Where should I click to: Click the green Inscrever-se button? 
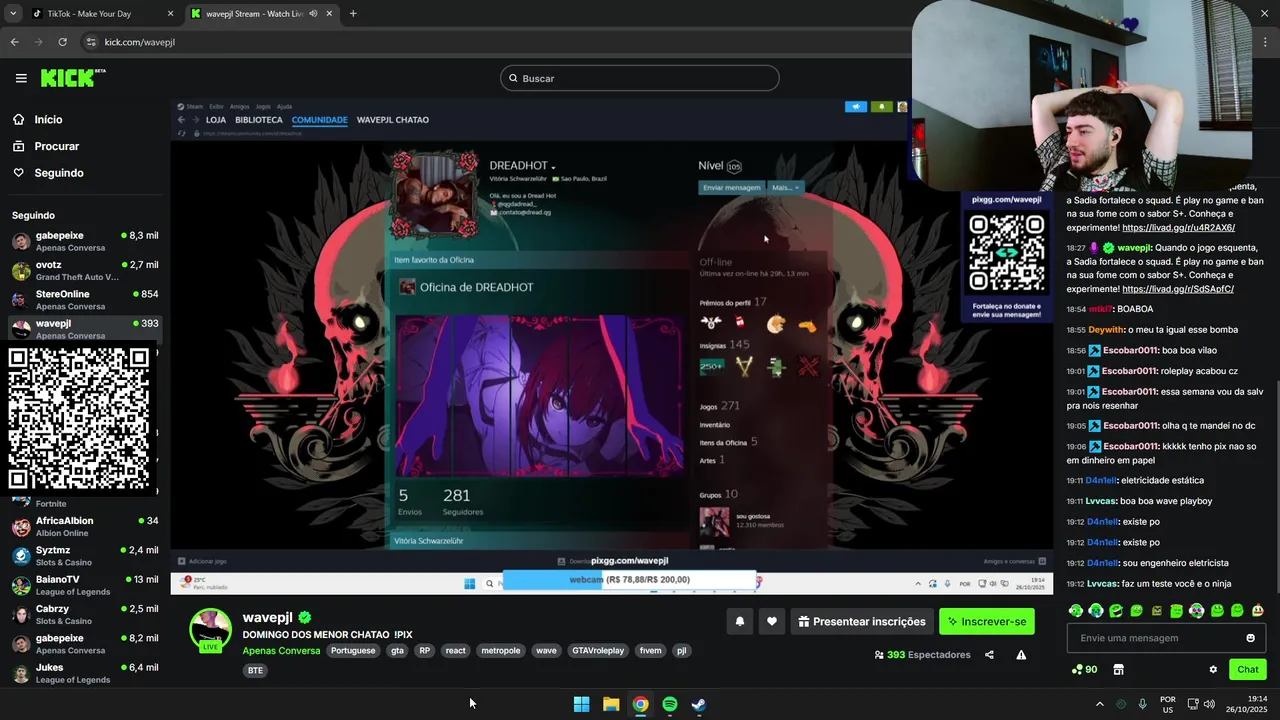(x=987, y=621)
